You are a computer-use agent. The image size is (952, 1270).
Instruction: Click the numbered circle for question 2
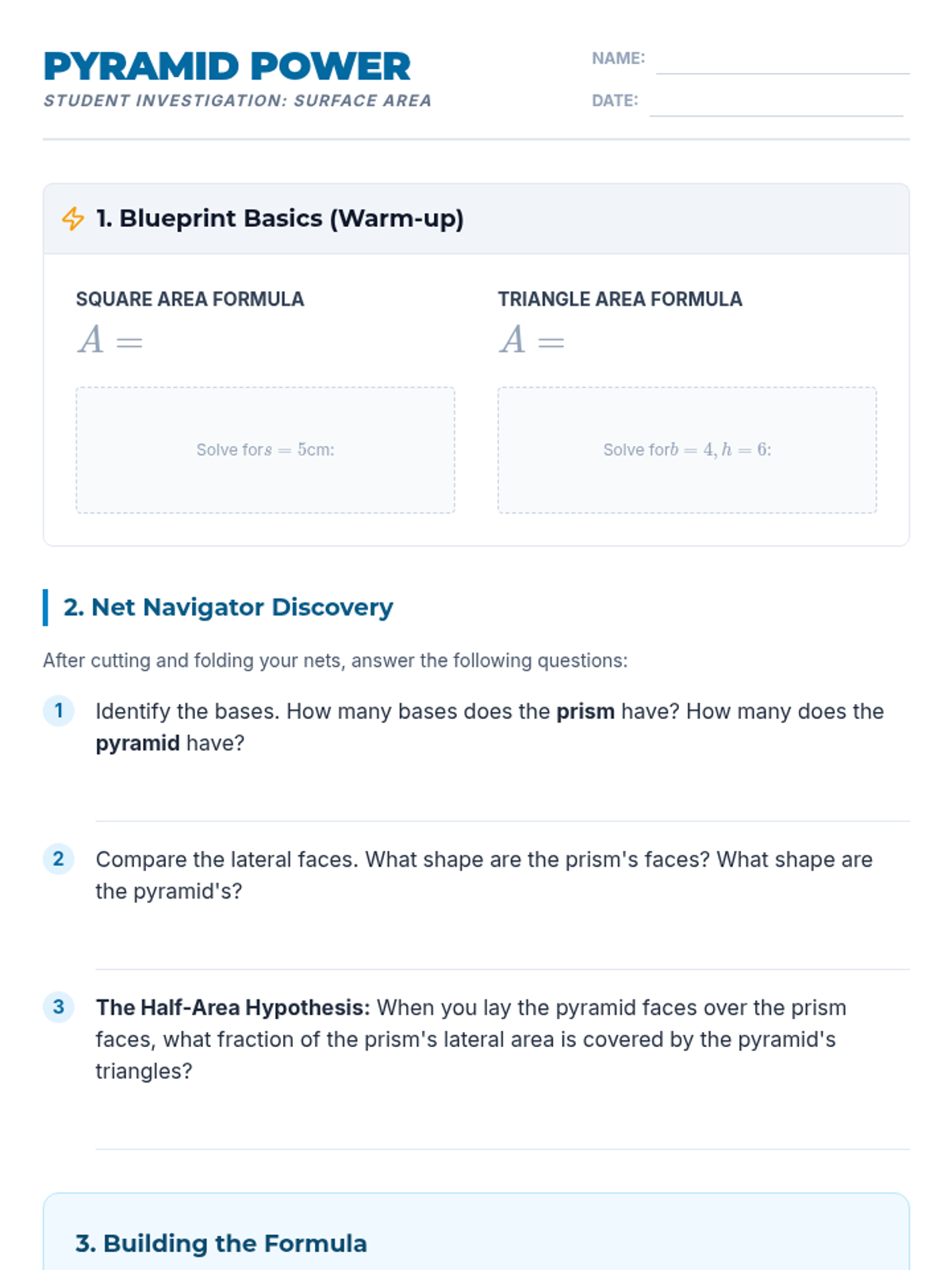(x=58, y=859)
